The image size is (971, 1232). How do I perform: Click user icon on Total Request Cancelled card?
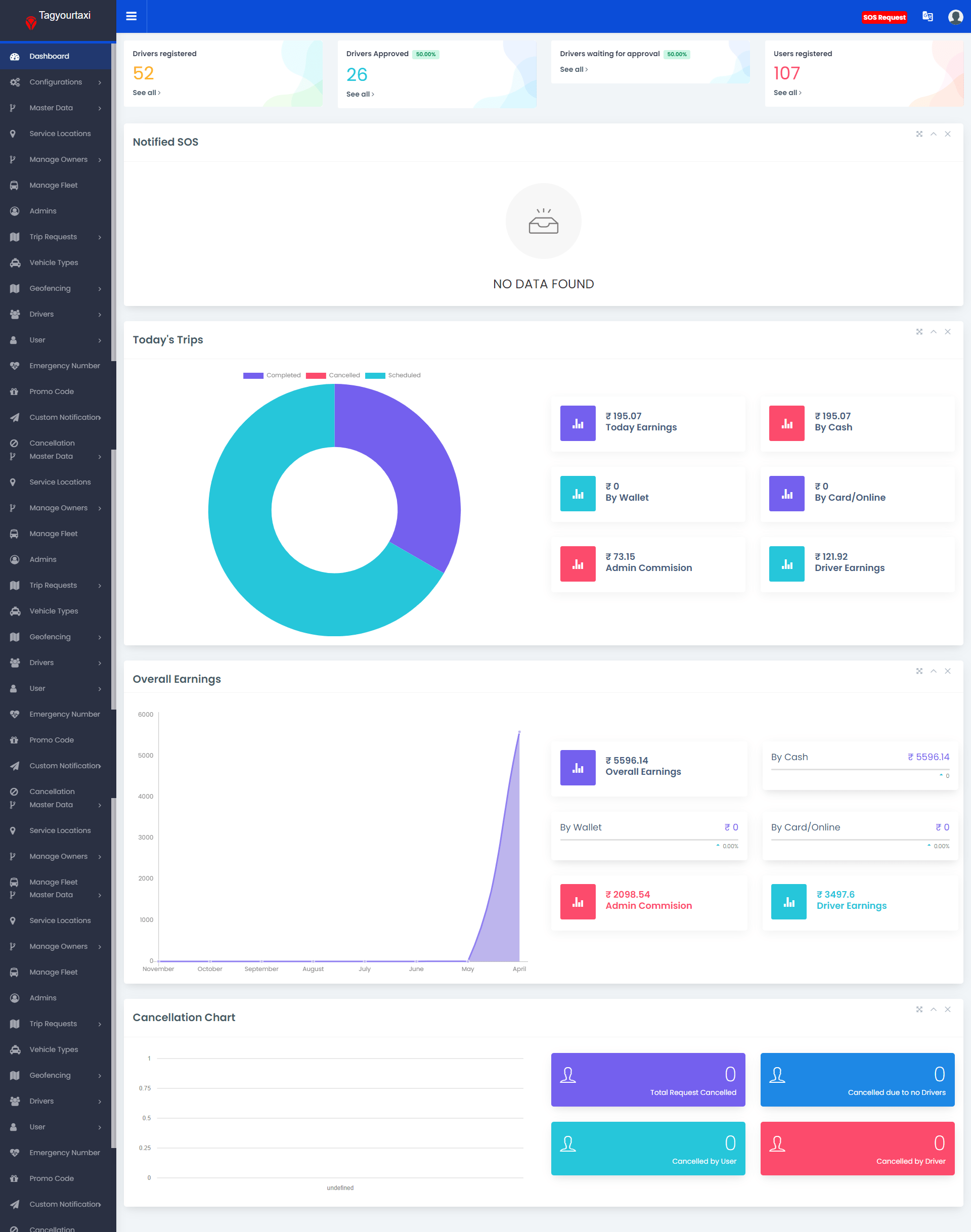(x=568, y=1075)
